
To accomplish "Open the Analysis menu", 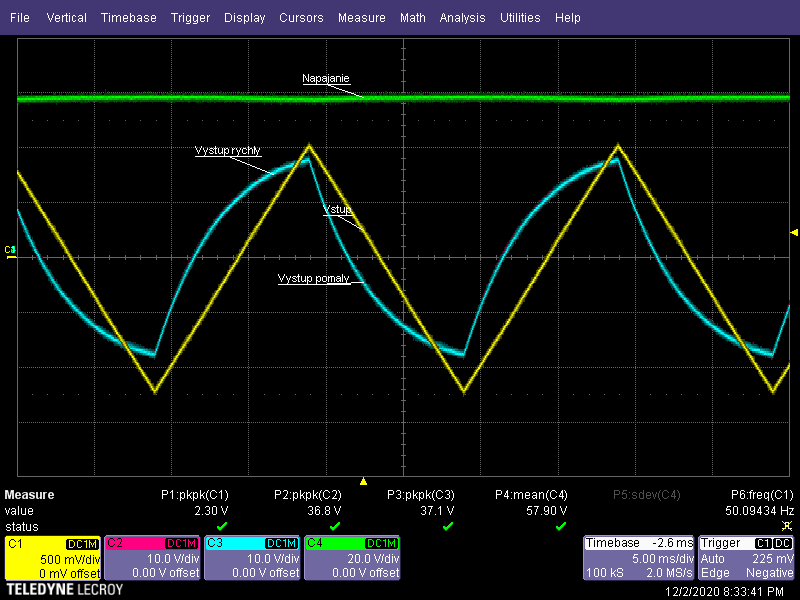I will point(462,18).
